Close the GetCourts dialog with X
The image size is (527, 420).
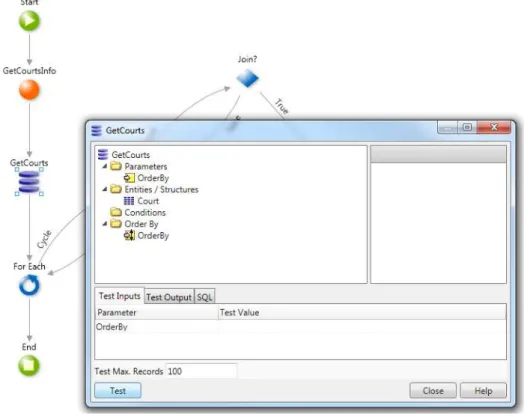click(x=494, y=127)
